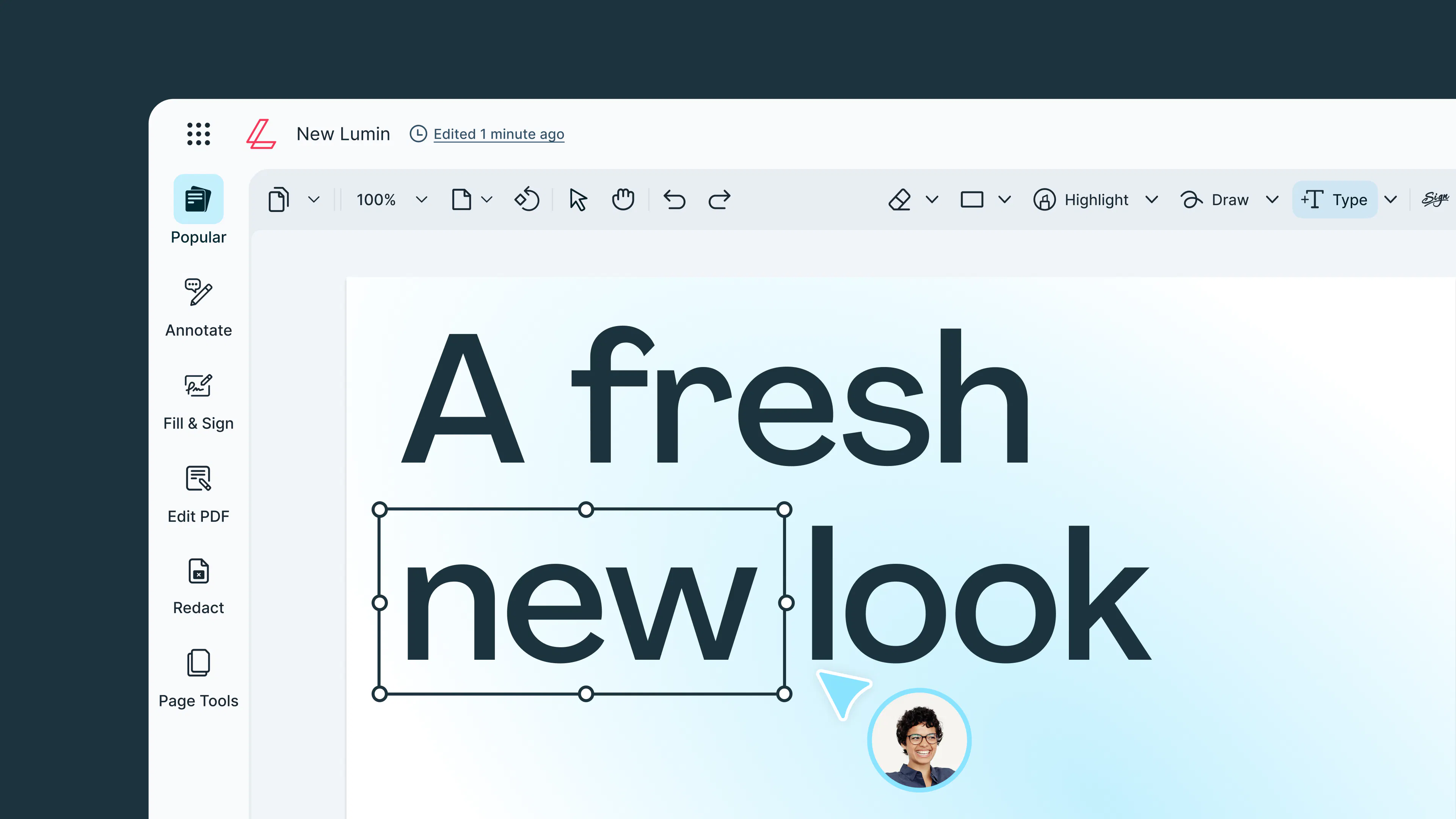Click the New Lumin document title
The height and width of the screenshot is (819, 1456).
[343, 134]
